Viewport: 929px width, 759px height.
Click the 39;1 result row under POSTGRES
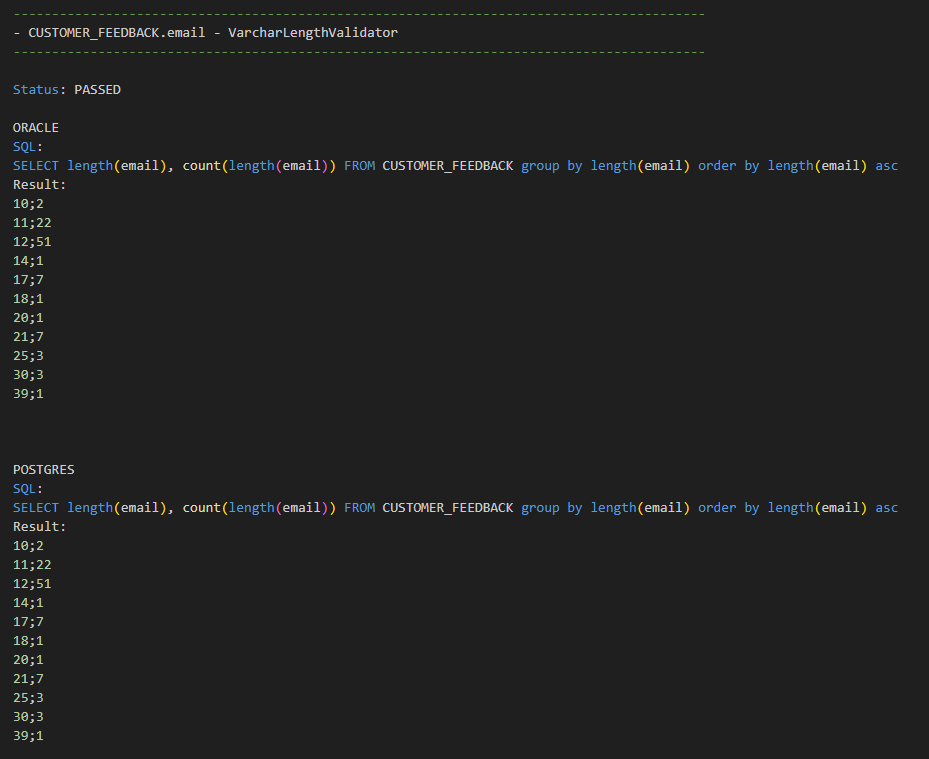[28, 736]
